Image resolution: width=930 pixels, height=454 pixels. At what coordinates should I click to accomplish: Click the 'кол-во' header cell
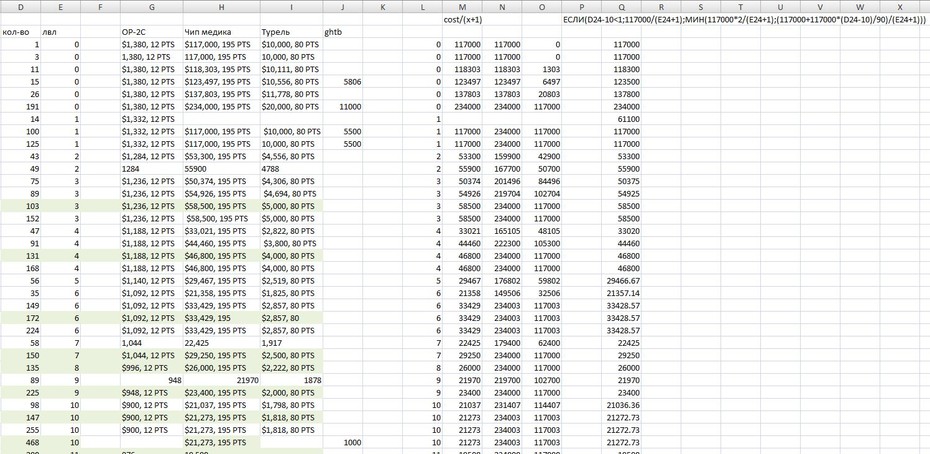(20, 32)
